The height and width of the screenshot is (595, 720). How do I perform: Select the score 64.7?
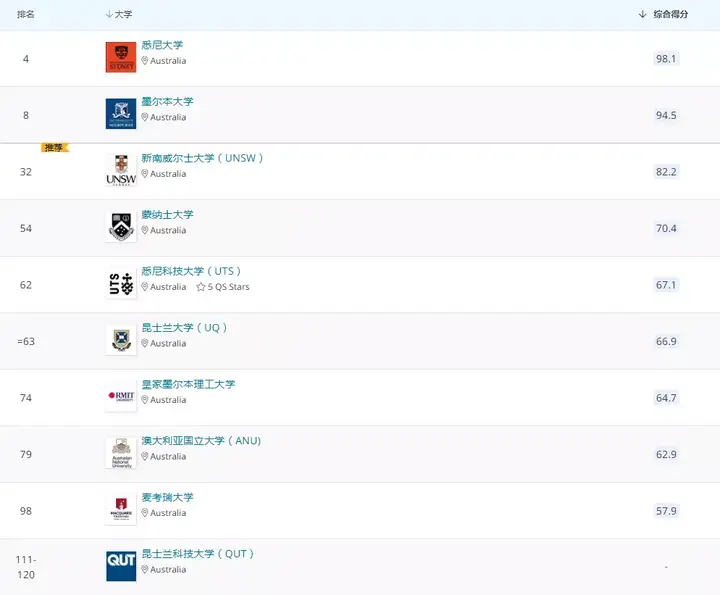(666, 398)
